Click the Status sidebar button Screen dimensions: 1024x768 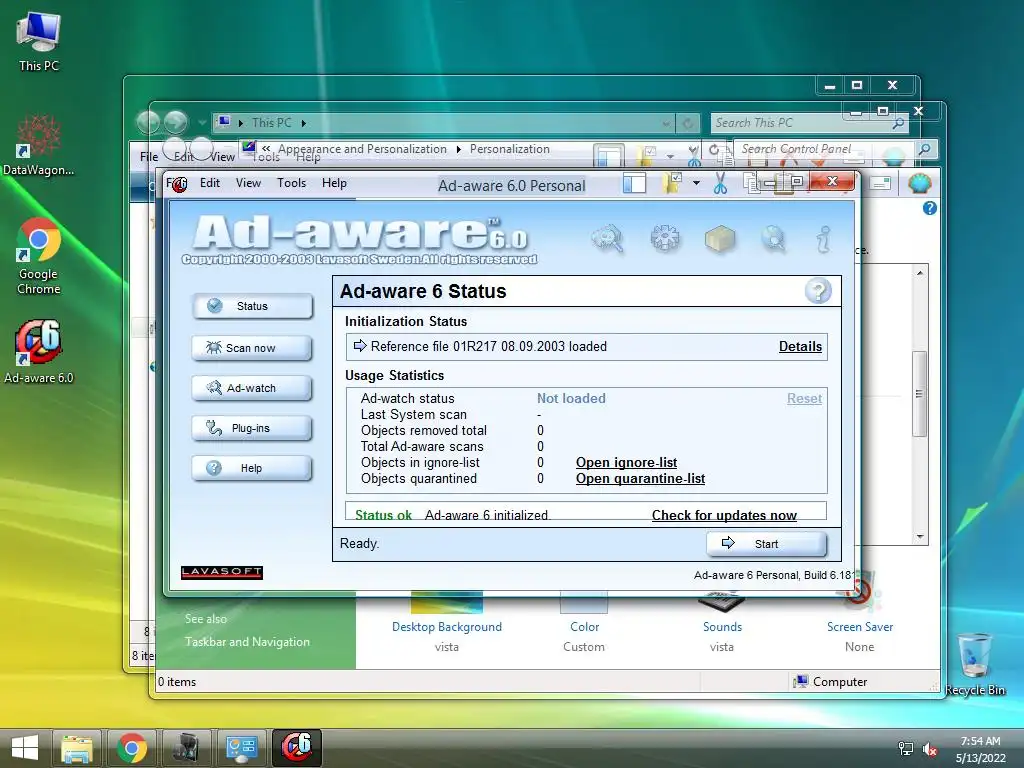click(252, 306)
